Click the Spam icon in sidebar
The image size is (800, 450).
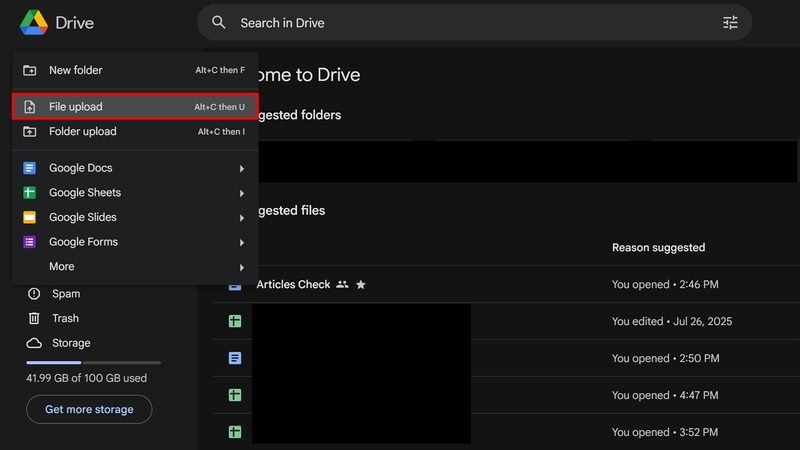click(34, 294)
